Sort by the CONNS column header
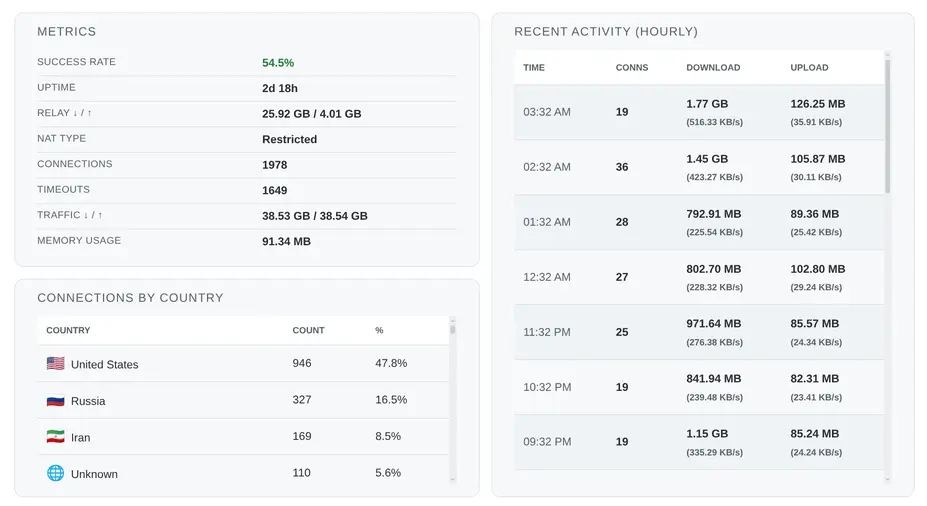This screenshot has width=927, height=506. coord(632,68)
